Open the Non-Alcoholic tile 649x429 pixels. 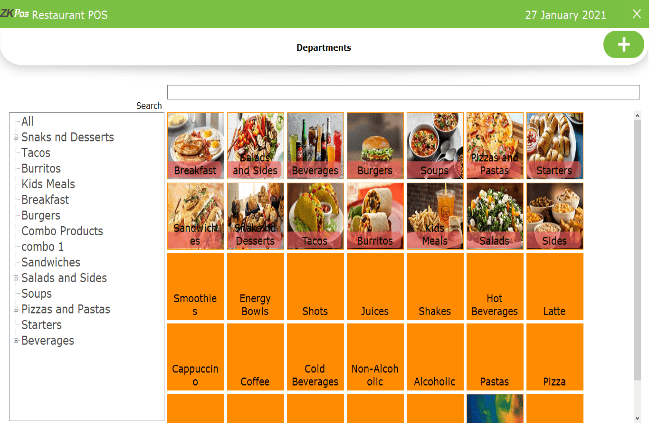click(x=375, y=357)
